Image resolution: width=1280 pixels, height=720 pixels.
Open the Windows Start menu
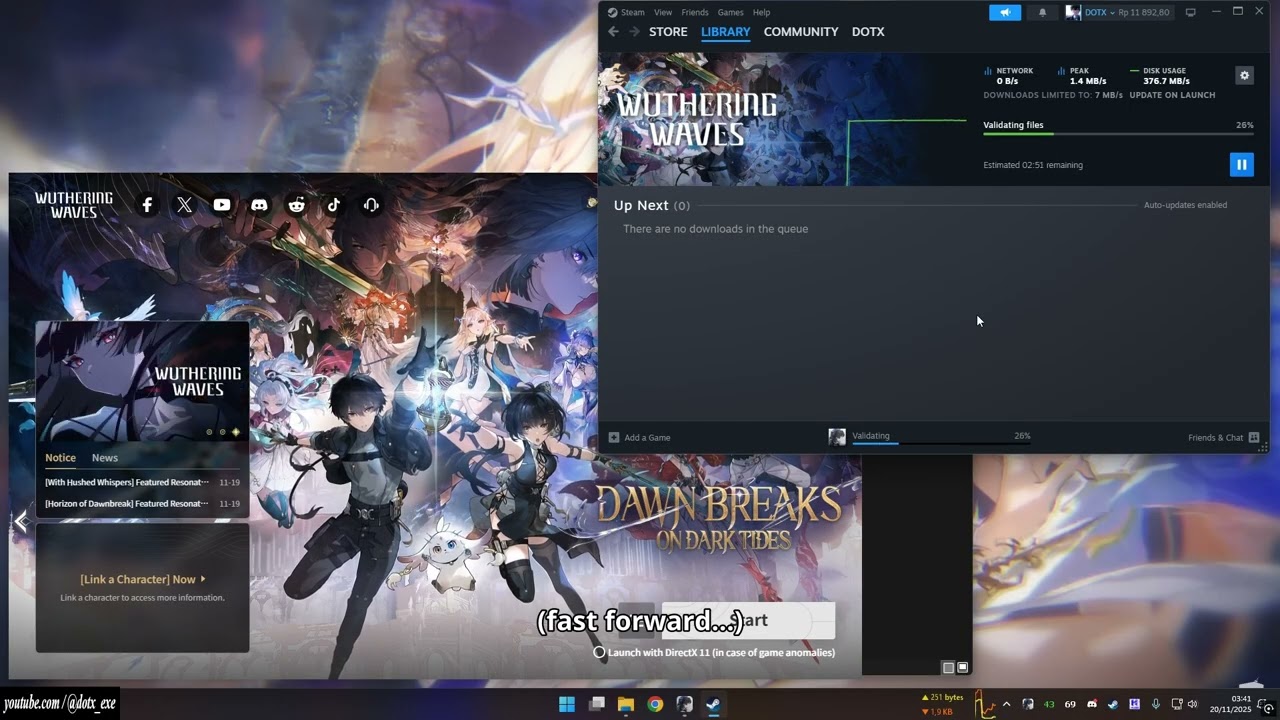click(567, 704)
